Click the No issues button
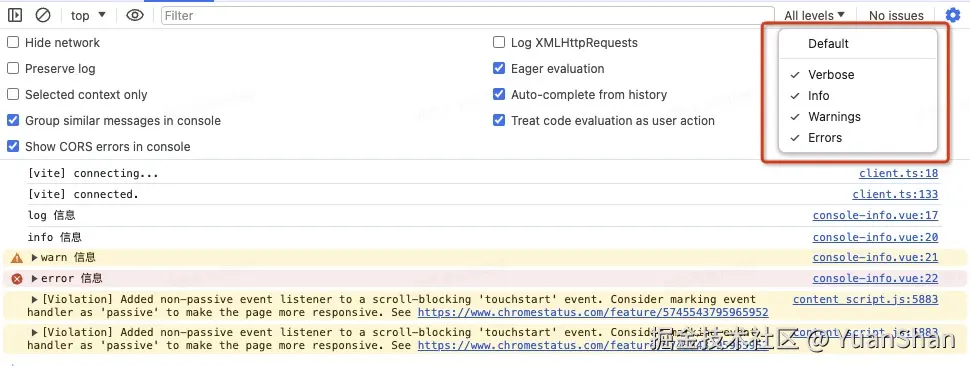 (896, 15)
